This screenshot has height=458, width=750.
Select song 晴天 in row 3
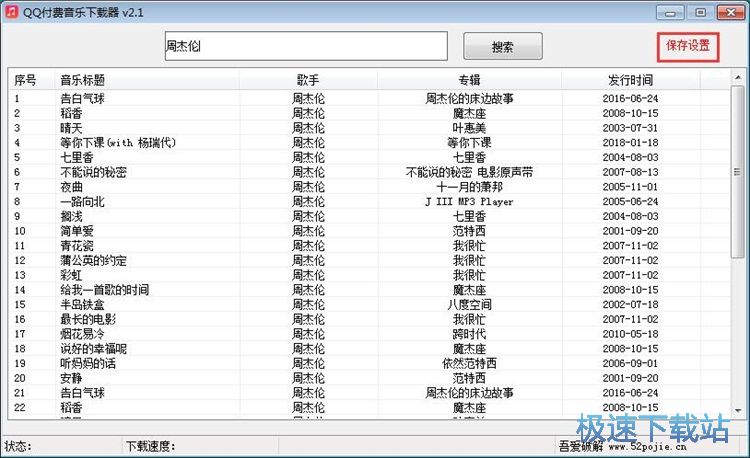(x=71, y=128)
